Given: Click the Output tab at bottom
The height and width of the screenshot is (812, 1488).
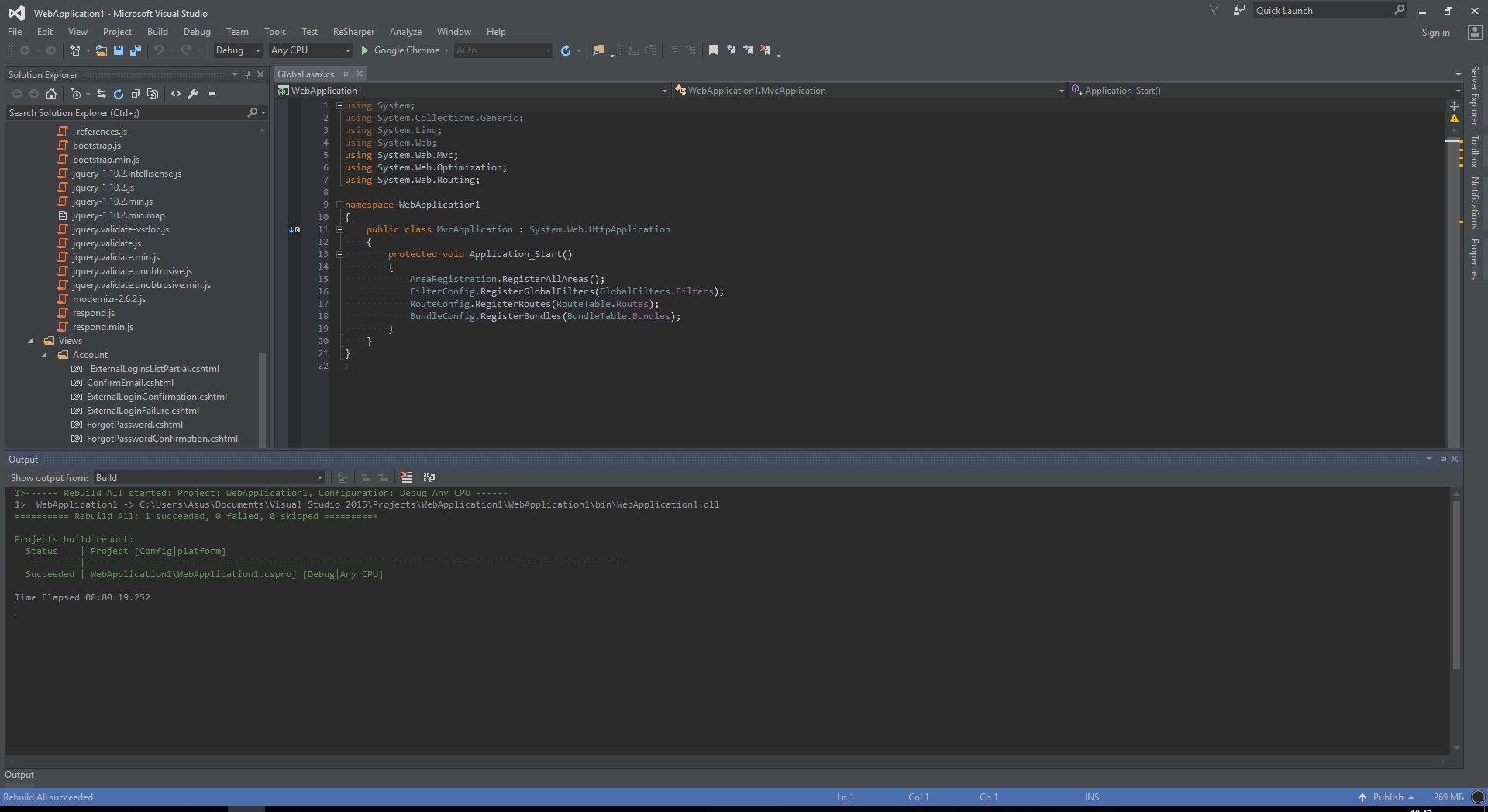Looking at the screenshot, I should pos(19,775).
